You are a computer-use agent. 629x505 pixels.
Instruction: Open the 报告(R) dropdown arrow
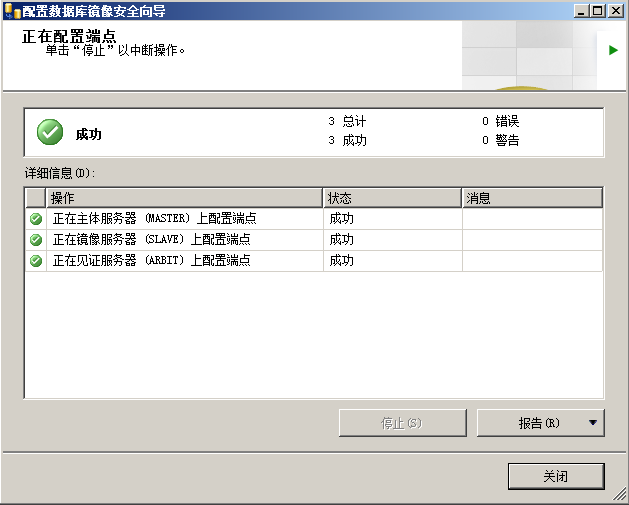point(592,422)
